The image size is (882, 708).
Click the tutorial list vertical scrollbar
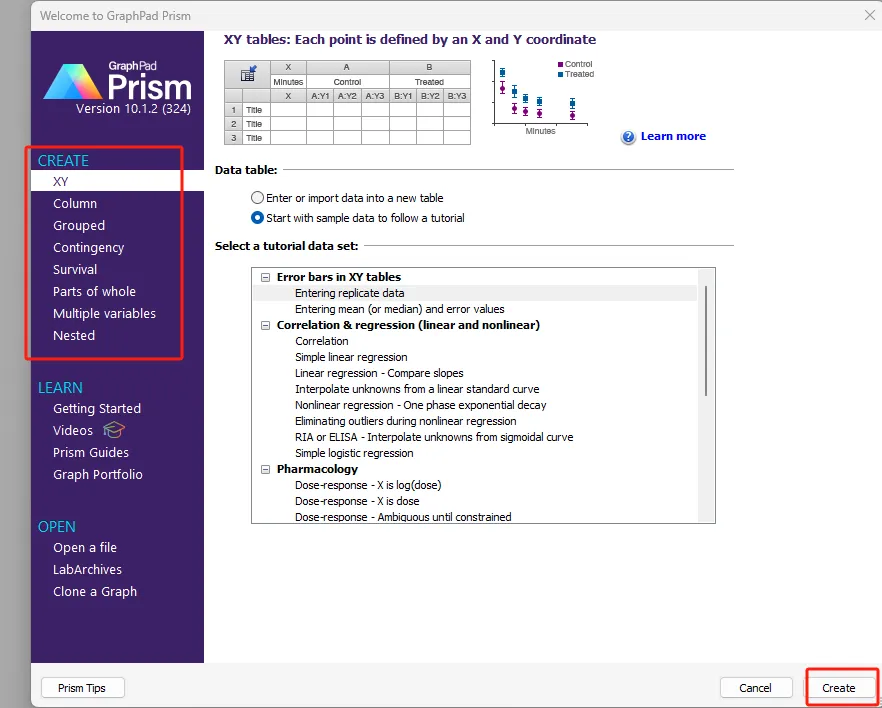coord(706,340)
